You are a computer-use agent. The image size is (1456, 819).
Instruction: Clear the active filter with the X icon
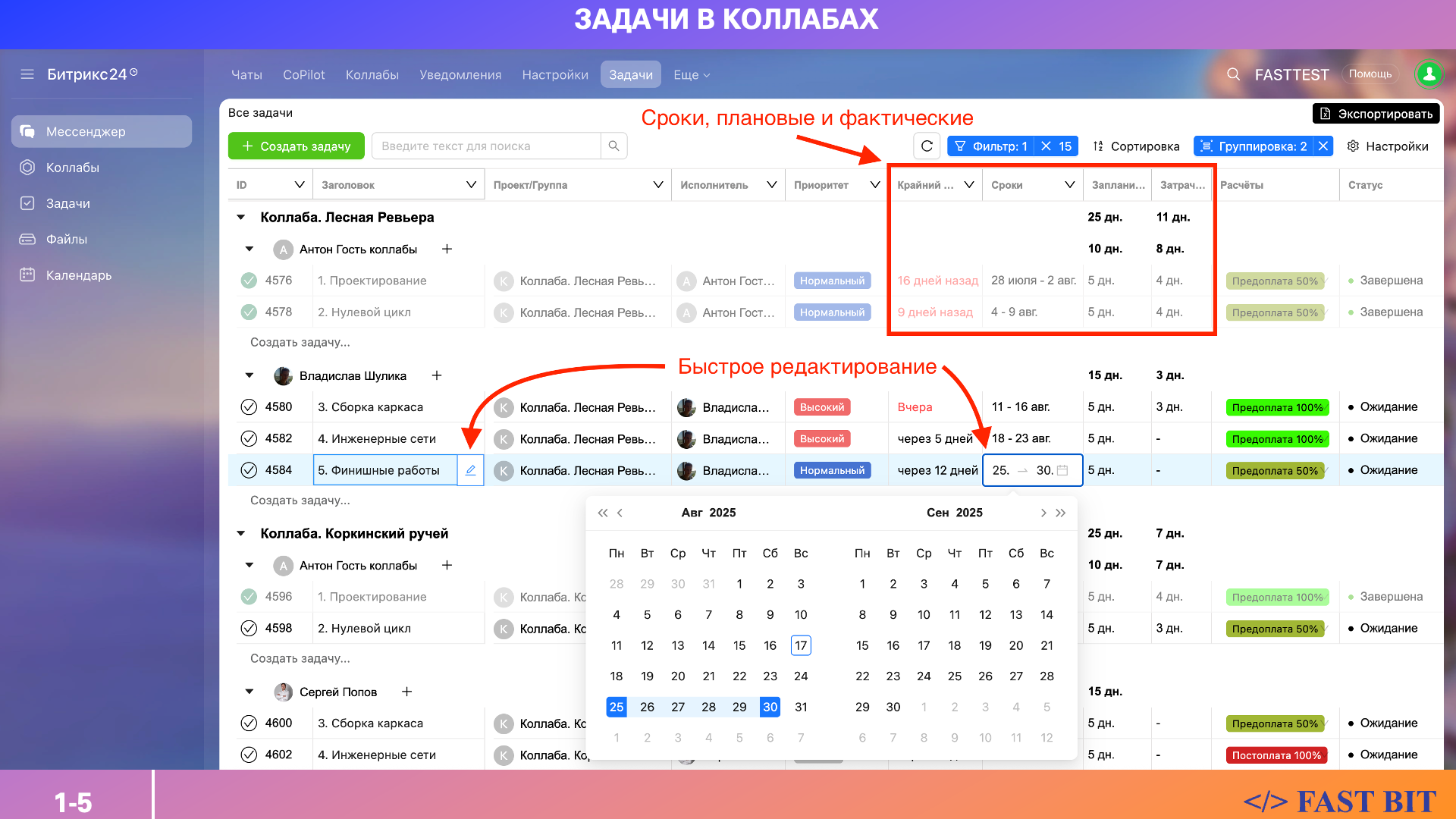[1046, 146]
